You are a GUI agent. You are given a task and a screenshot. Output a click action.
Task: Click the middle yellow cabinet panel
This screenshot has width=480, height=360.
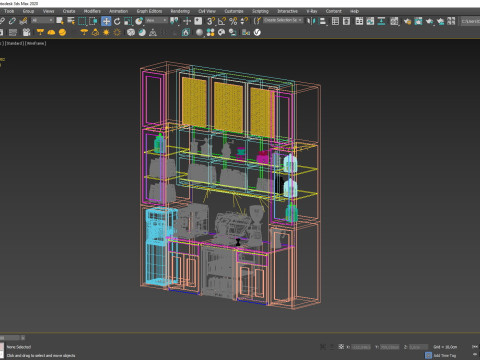coord(229,107)
